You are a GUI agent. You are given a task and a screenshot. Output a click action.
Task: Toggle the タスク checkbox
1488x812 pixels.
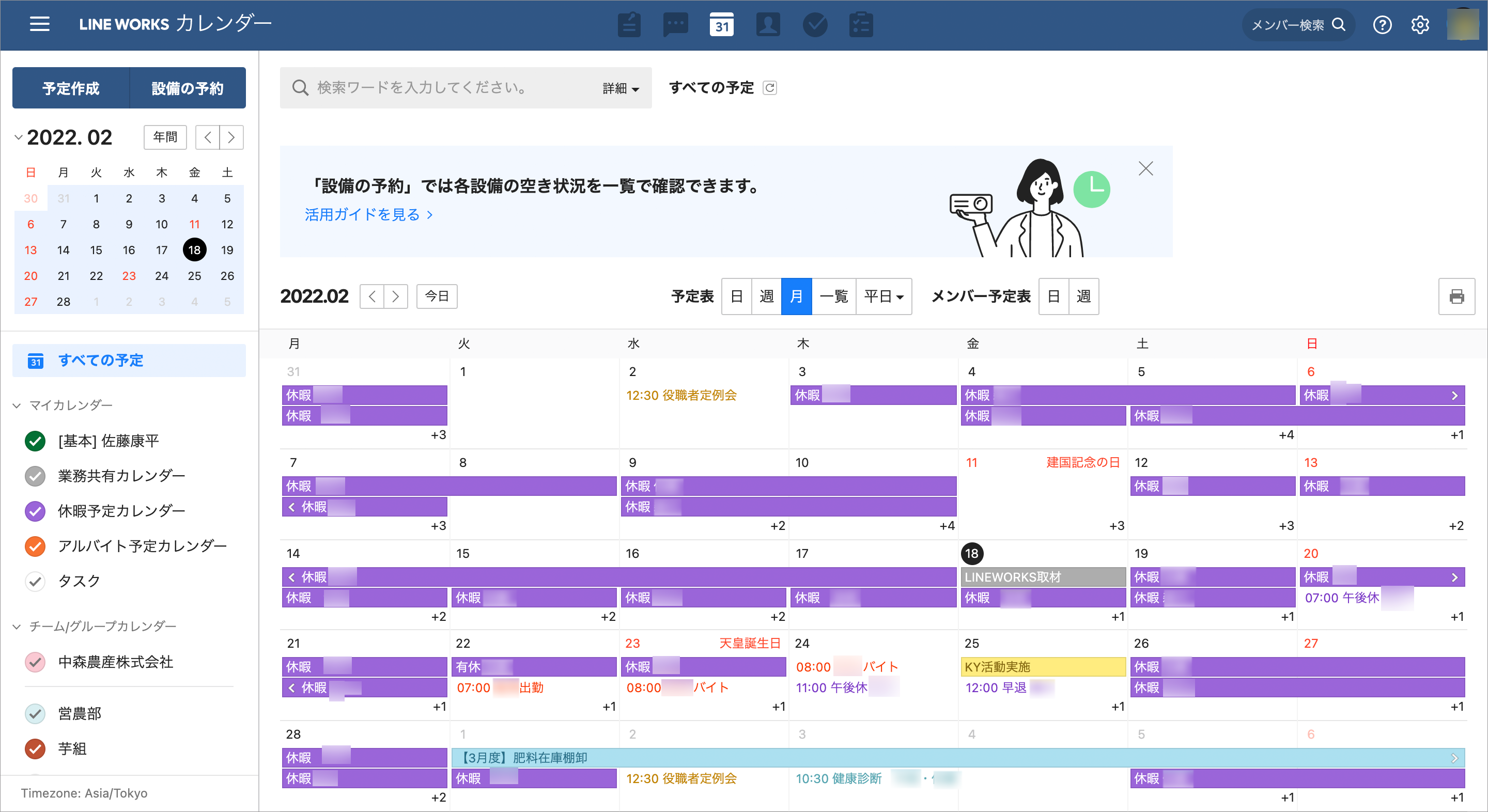(x=35, y=581)
